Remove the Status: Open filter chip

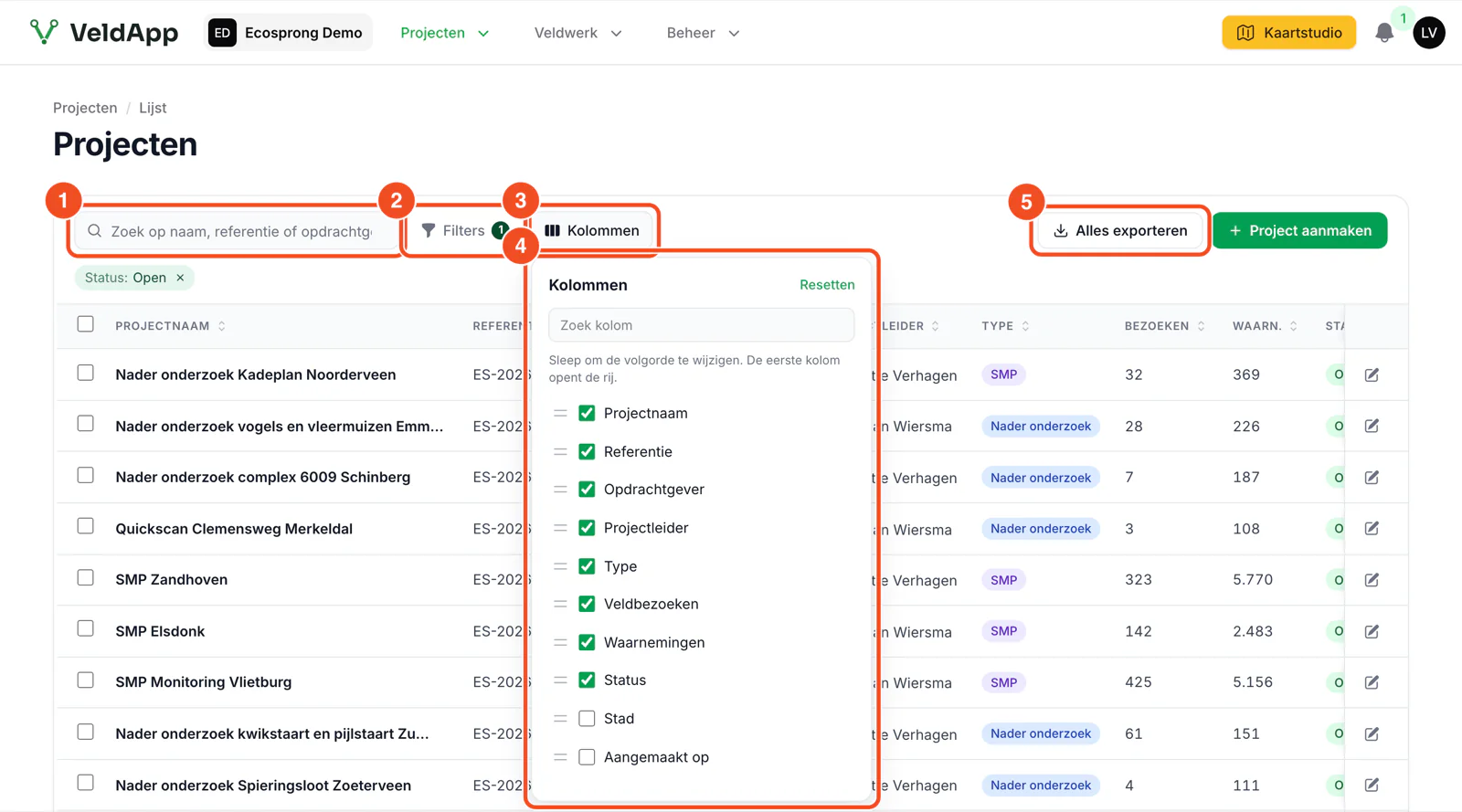point(180,278)
